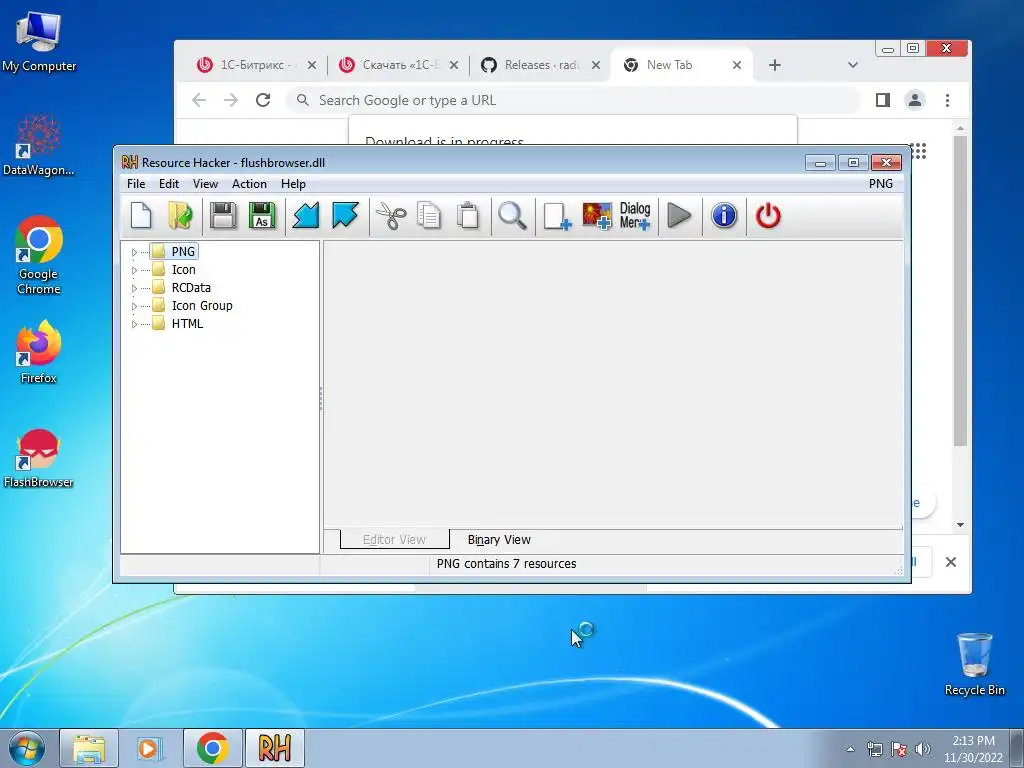Open the View menu

coord(205,184)
